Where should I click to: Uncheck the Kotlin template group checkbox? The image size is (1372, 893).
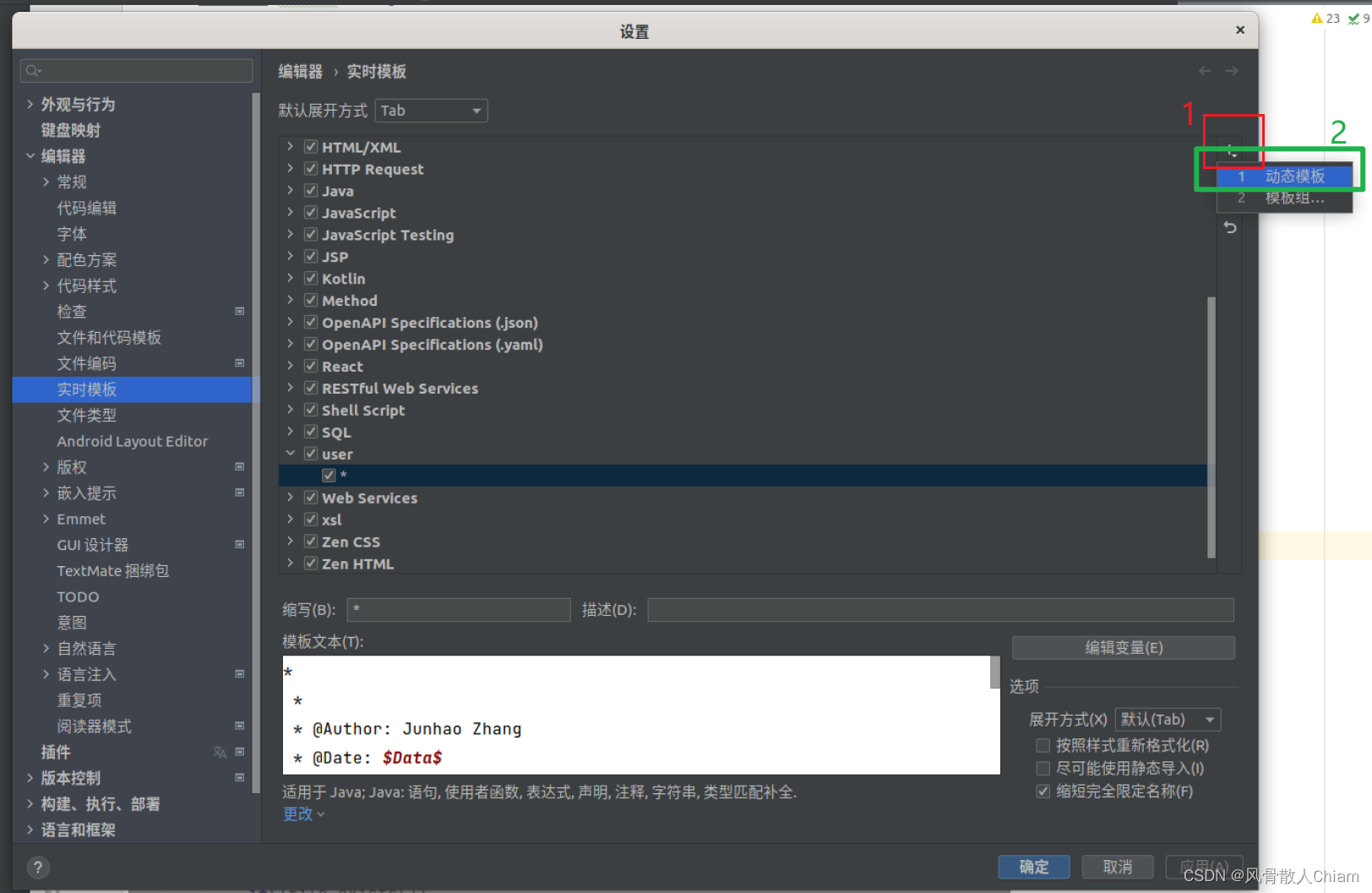pyautogui.click(x=311, y=278)
